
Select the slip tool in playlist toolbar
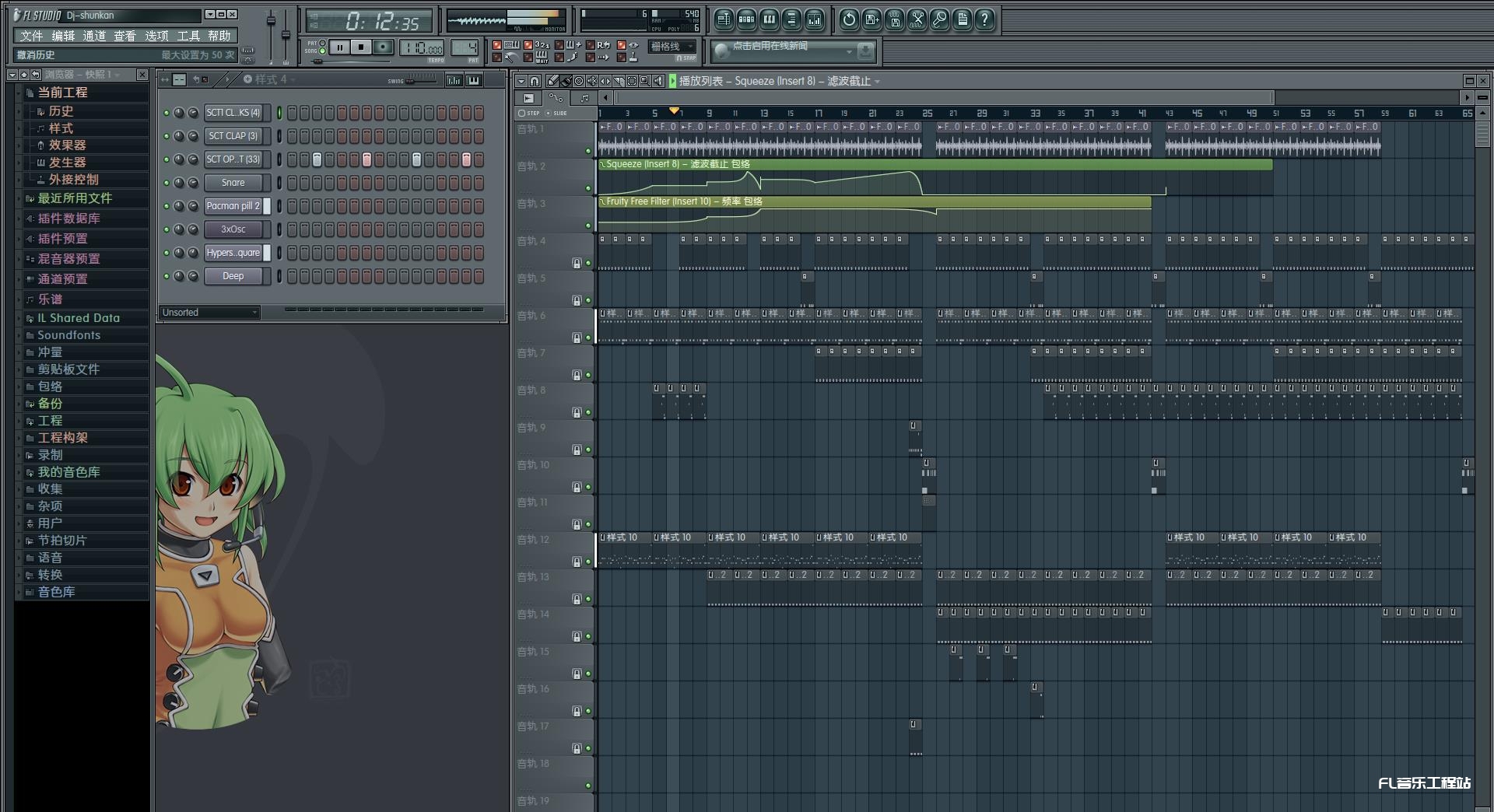(x=605, y=81)
